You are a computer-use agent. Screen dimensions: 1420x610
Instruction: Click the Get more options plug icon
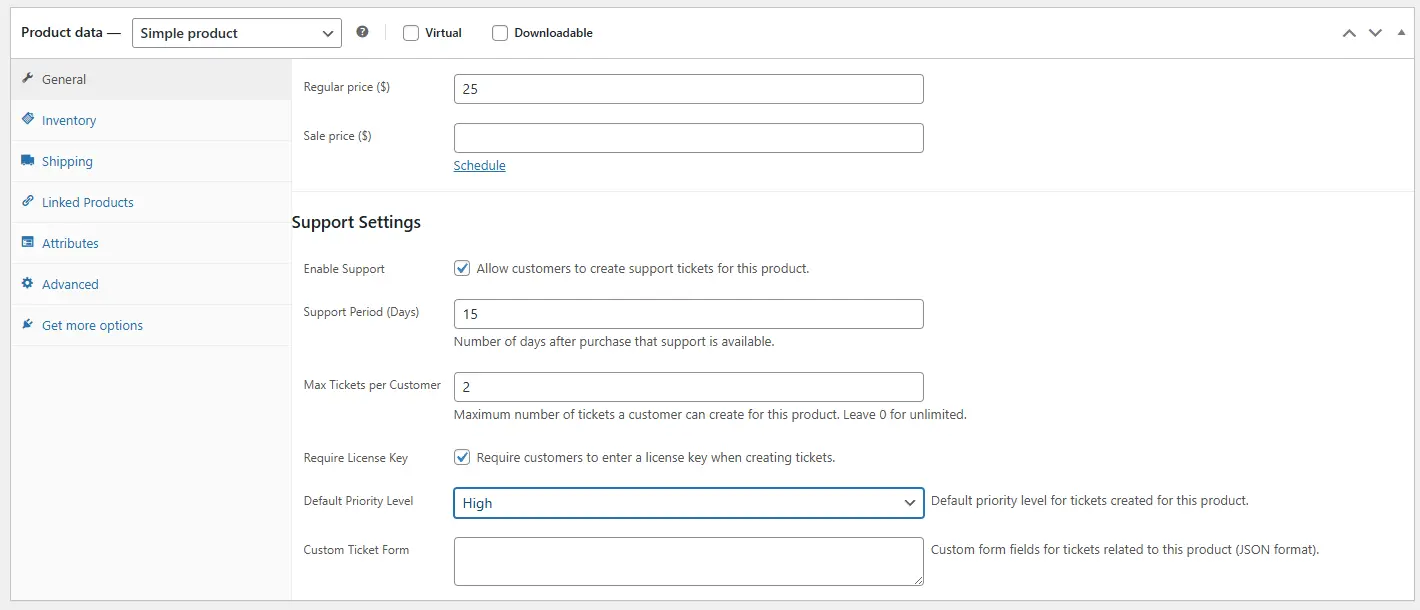28,325
